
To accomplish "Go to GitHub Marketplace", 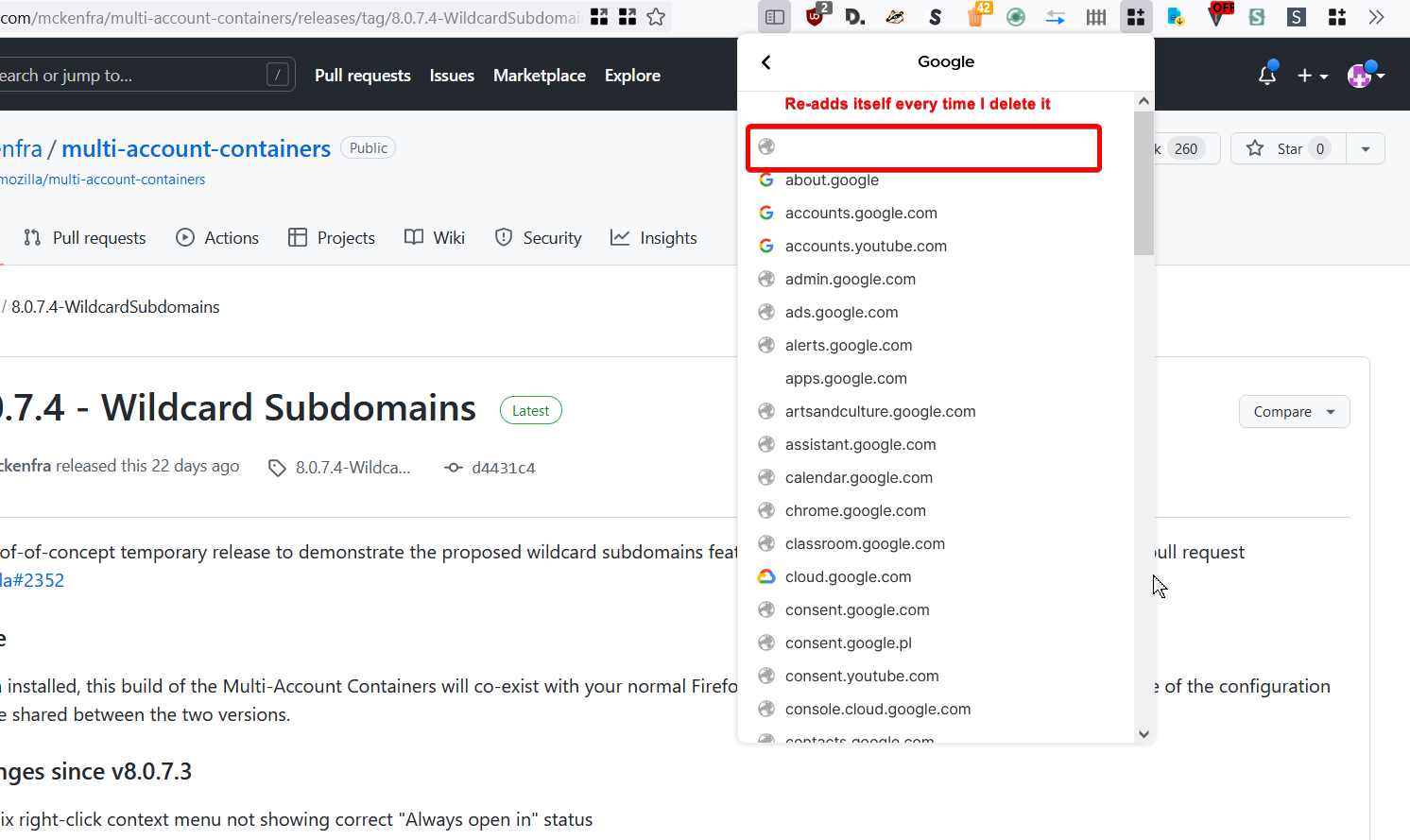I will point(540,76).
